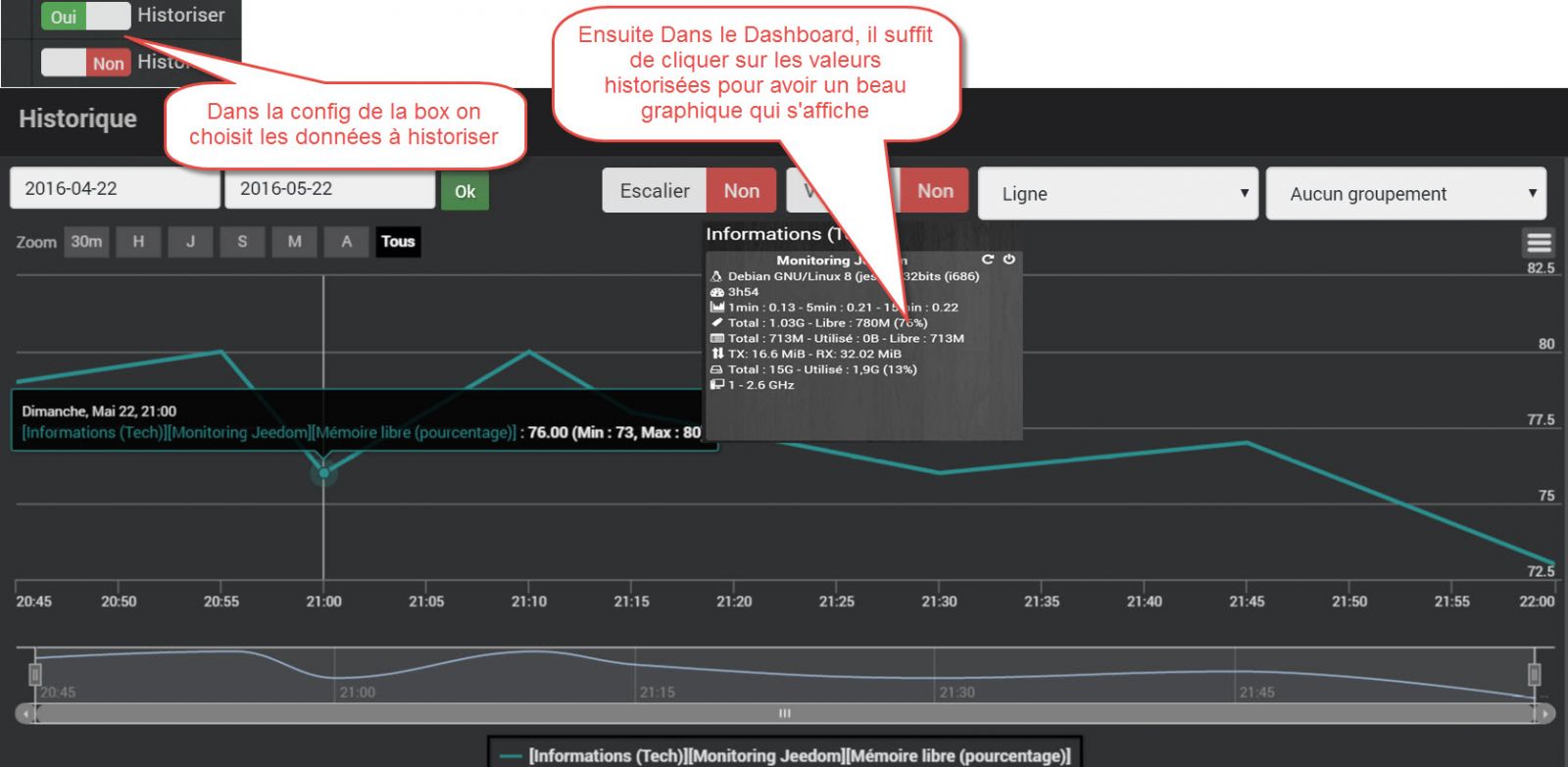Click the memory icon beside Total 1.03G

716,322
